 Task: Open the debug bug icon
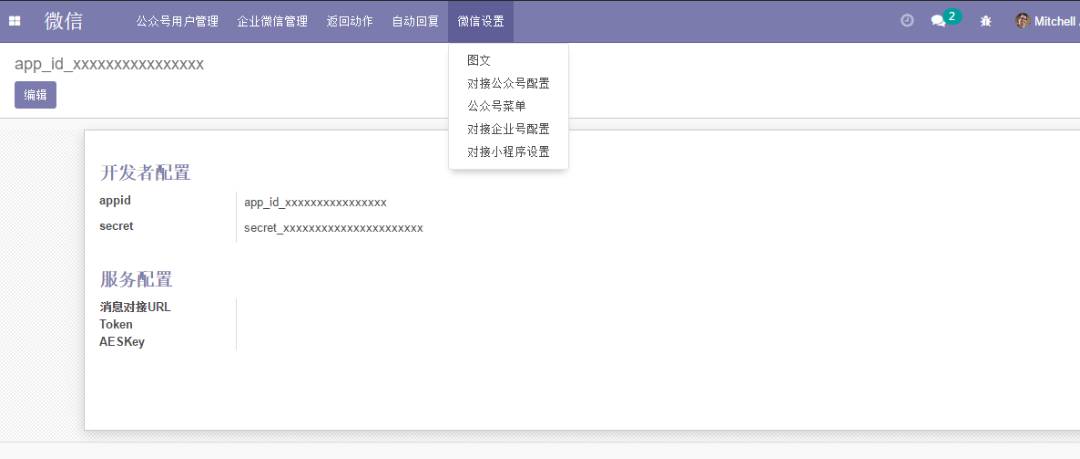click(986, 21)
